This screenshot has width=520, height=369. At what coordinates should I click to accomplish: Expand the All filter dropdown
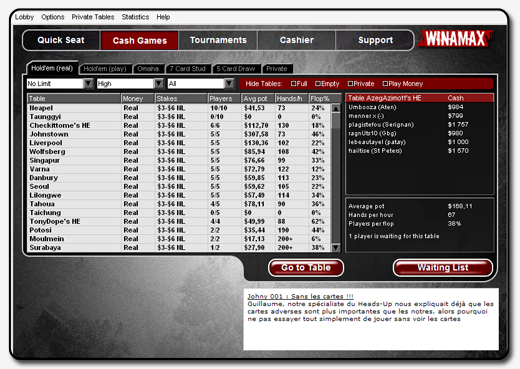coord(229,83)
